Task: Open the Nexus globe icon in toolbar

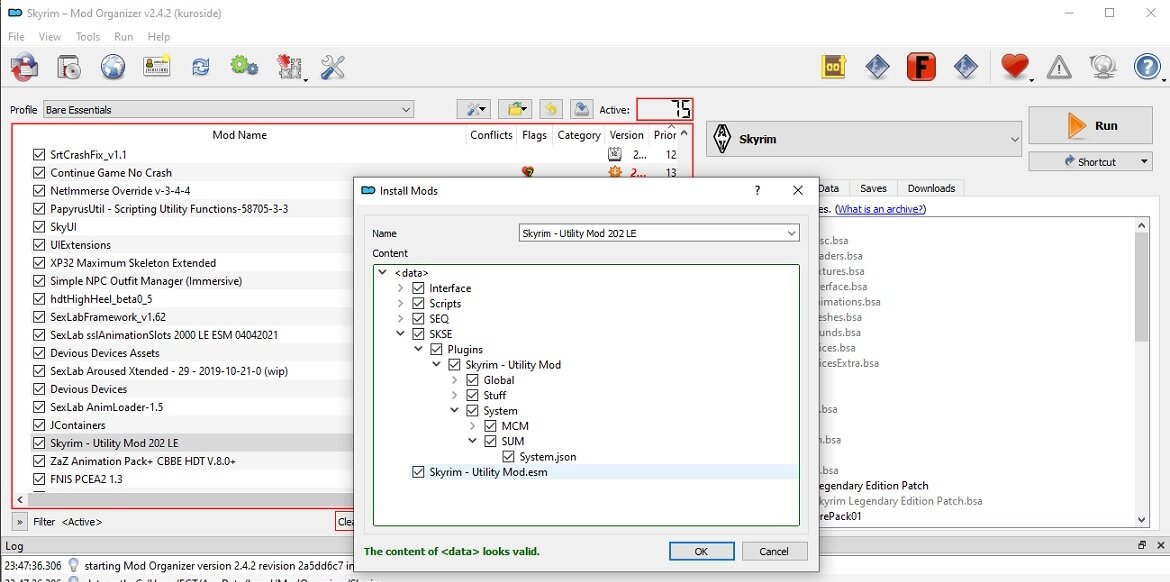Action: pos(113,67)
